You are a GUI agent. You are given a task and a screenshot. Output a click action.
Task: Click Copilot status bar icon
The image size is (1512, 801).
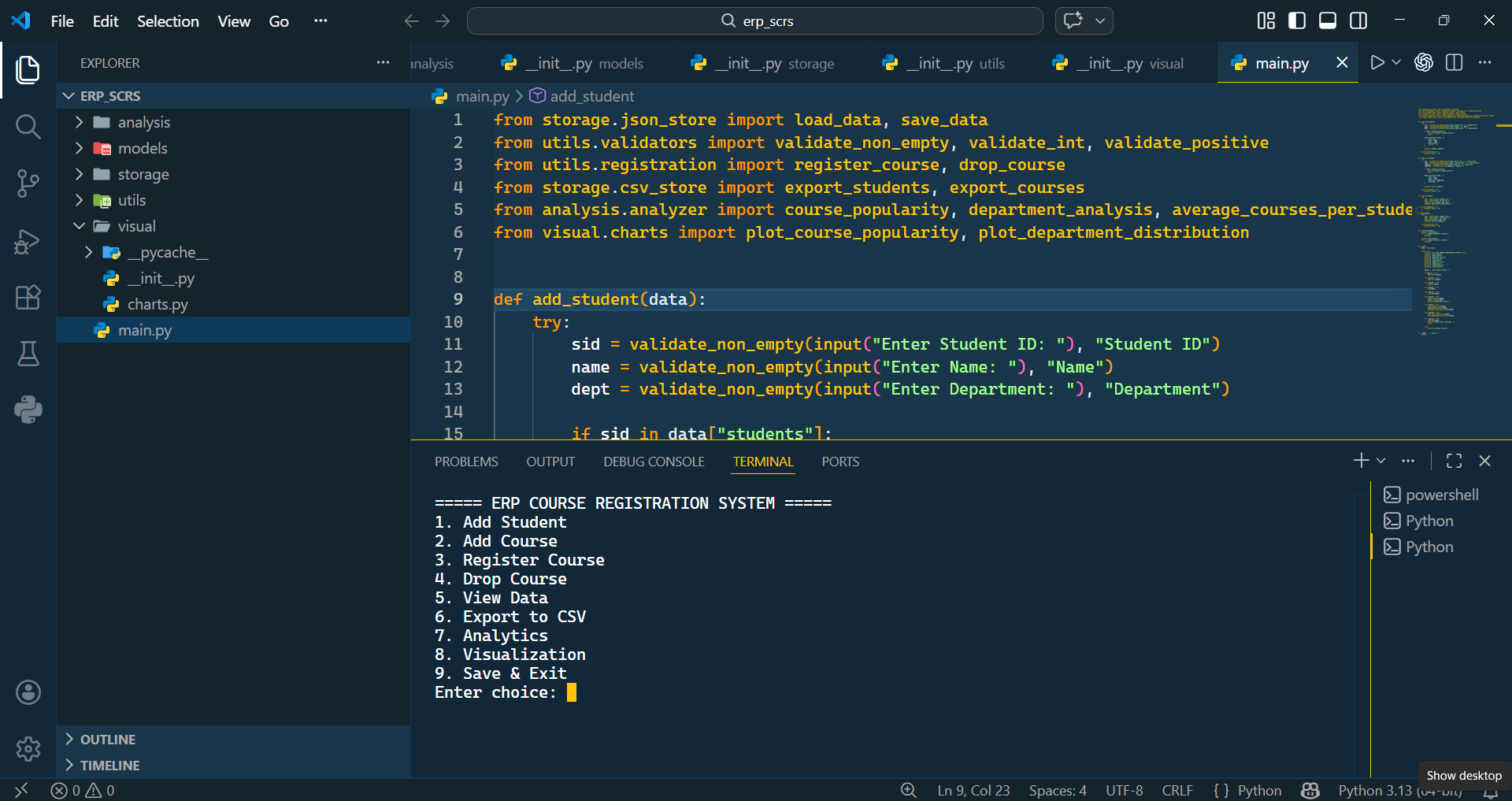coord(1310,790)
